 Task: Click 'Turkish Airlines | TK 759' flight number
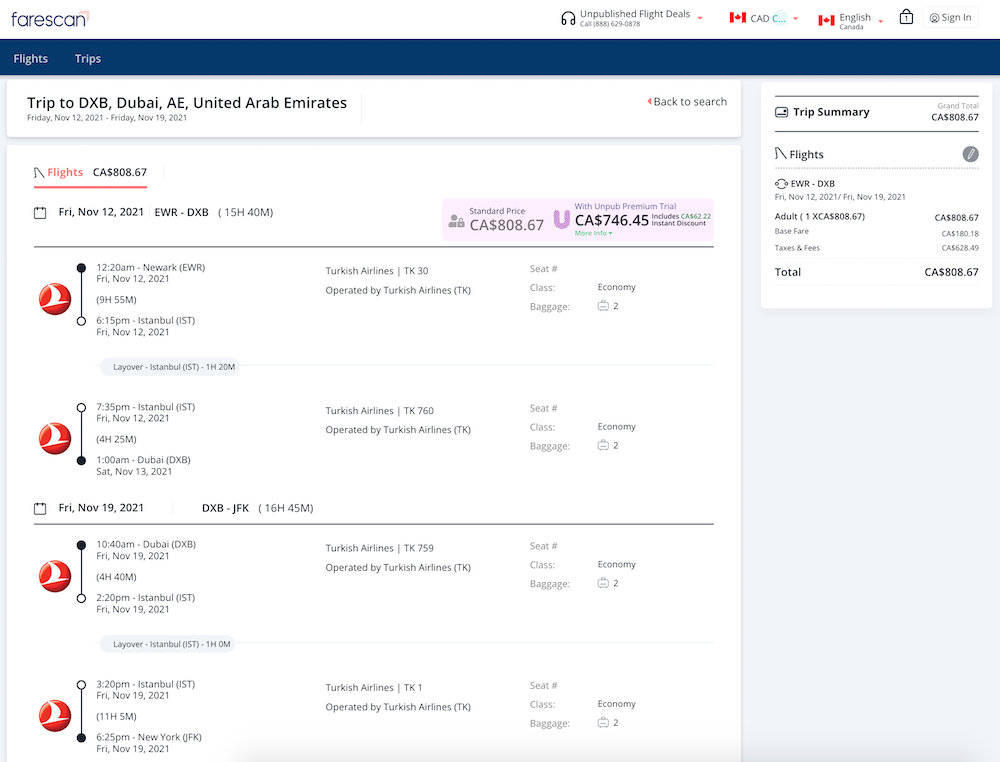[x=379, y=548]
